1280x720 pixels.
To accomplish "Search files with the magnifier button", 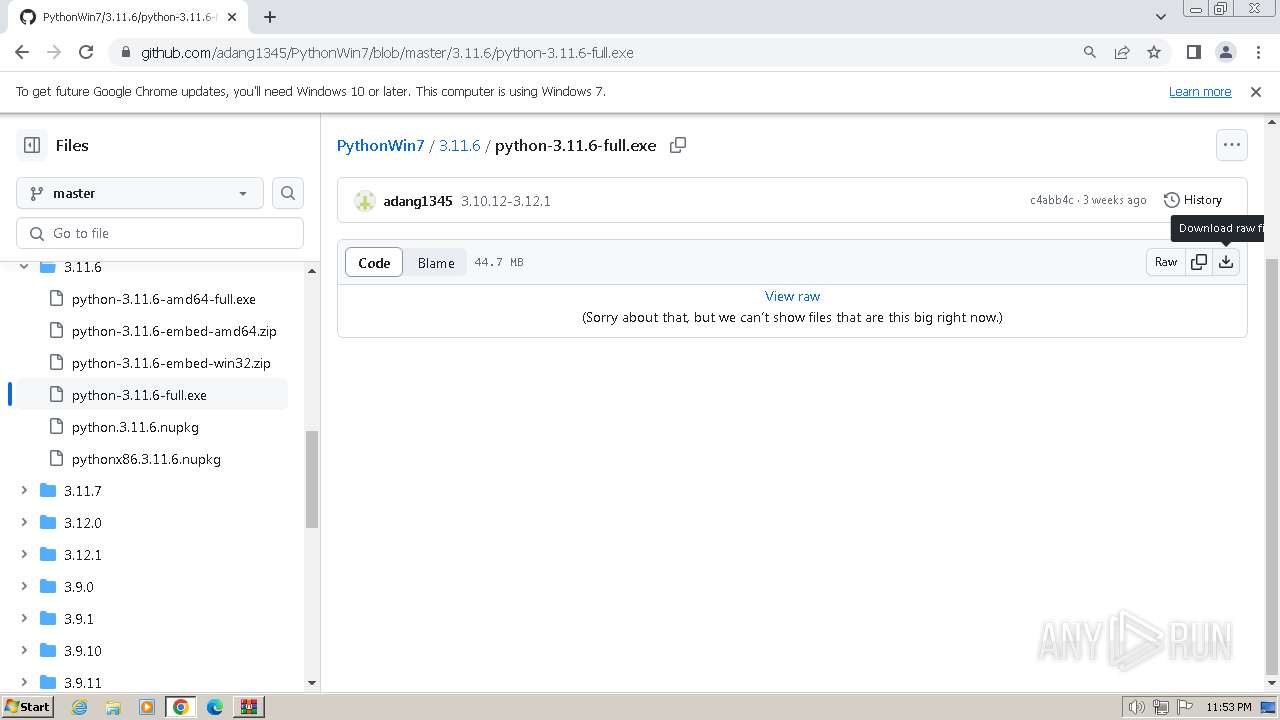I will pyautogui.click(x=288, y=193).
